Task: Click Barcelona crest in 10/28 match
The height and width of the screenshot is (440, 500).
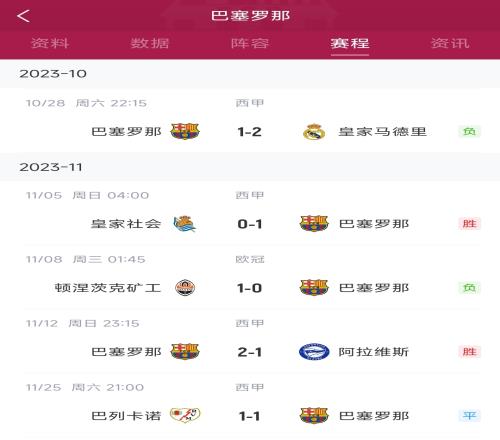Action: click(x=185, y=131)
